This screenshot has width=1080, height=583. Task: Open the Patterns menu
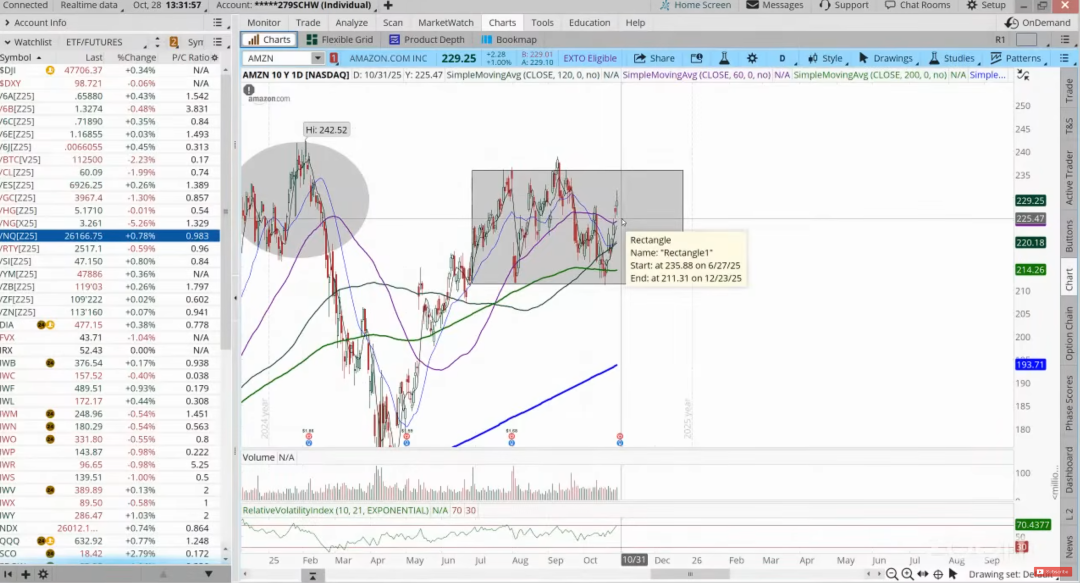[x=1016, y=59]
